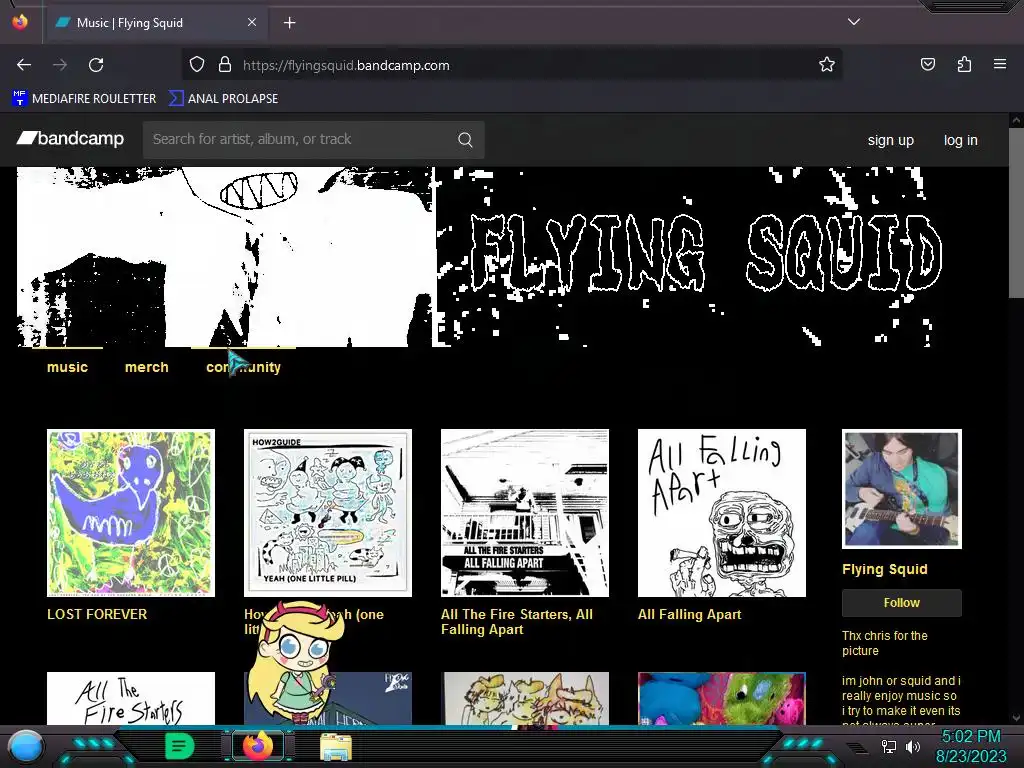Image resolution: width=1024 pixels, height=768 pixels.
Task: Open All The Fire Starters, All Falling Apart cover
Action: coord(525,513)
